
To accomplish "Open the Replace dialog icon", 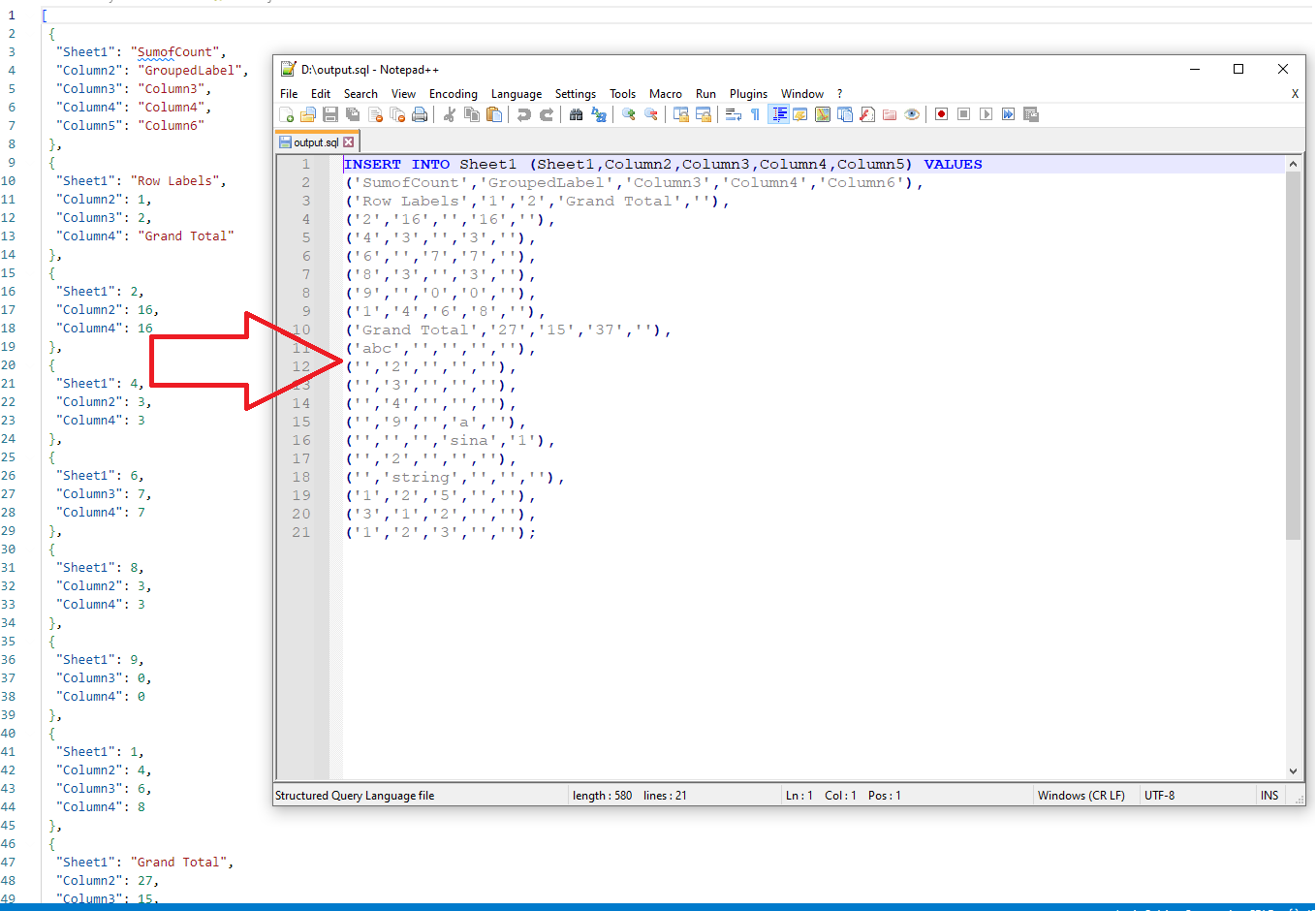I will click(x=599, y=114).
